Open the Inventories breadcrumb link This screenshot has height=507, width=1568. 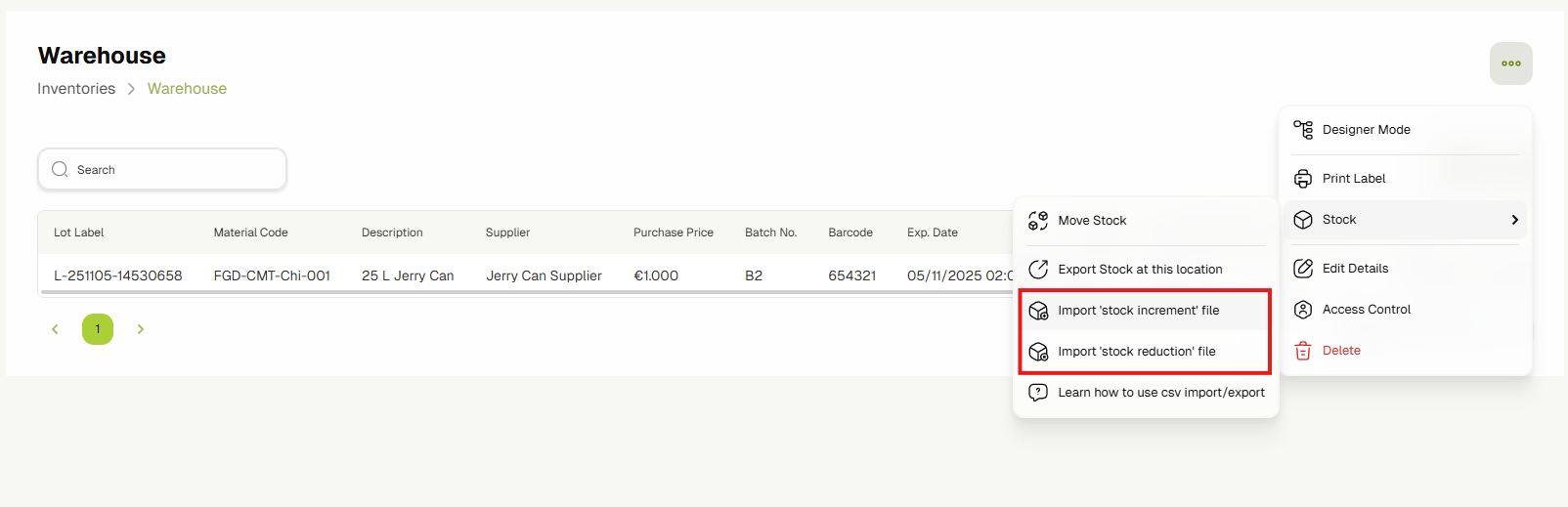(76, 89)
